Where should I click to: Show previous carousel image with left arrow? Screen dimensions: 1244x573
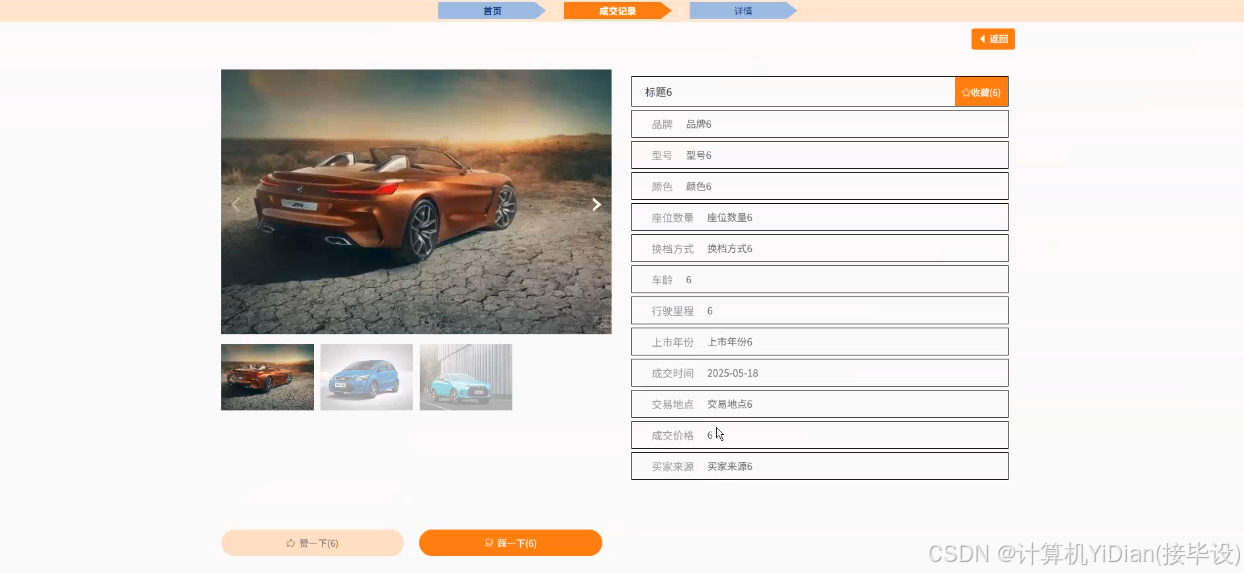[x=236, y=204]
